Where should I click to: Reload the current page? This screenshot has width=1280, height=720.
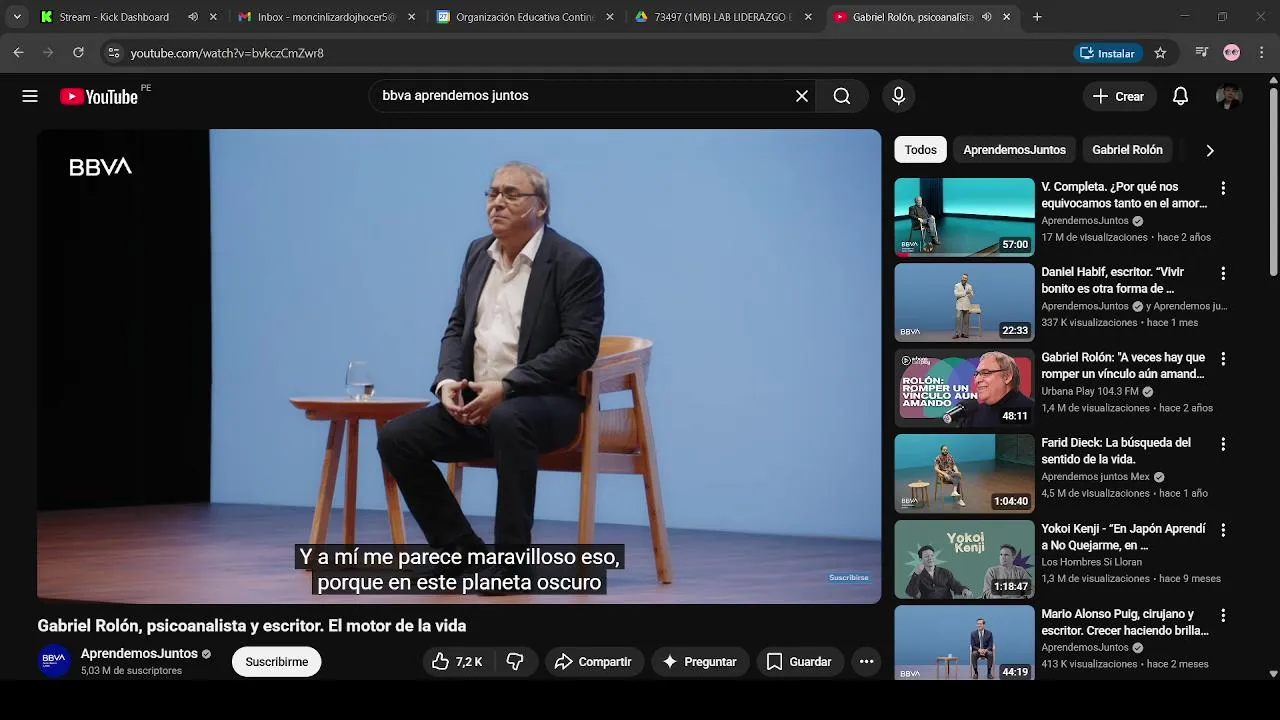[x=78, y=53]
